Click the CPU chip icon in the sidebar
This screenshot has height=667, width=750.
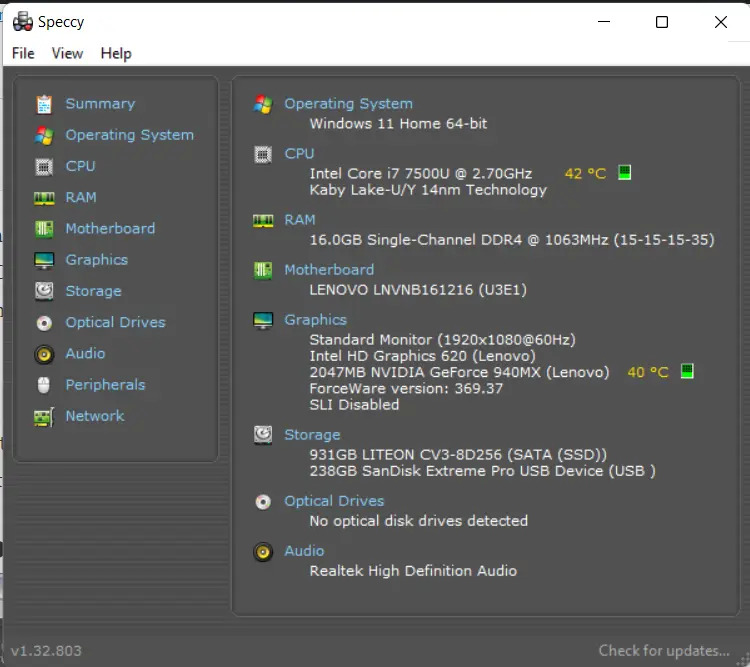pos(44,167)
